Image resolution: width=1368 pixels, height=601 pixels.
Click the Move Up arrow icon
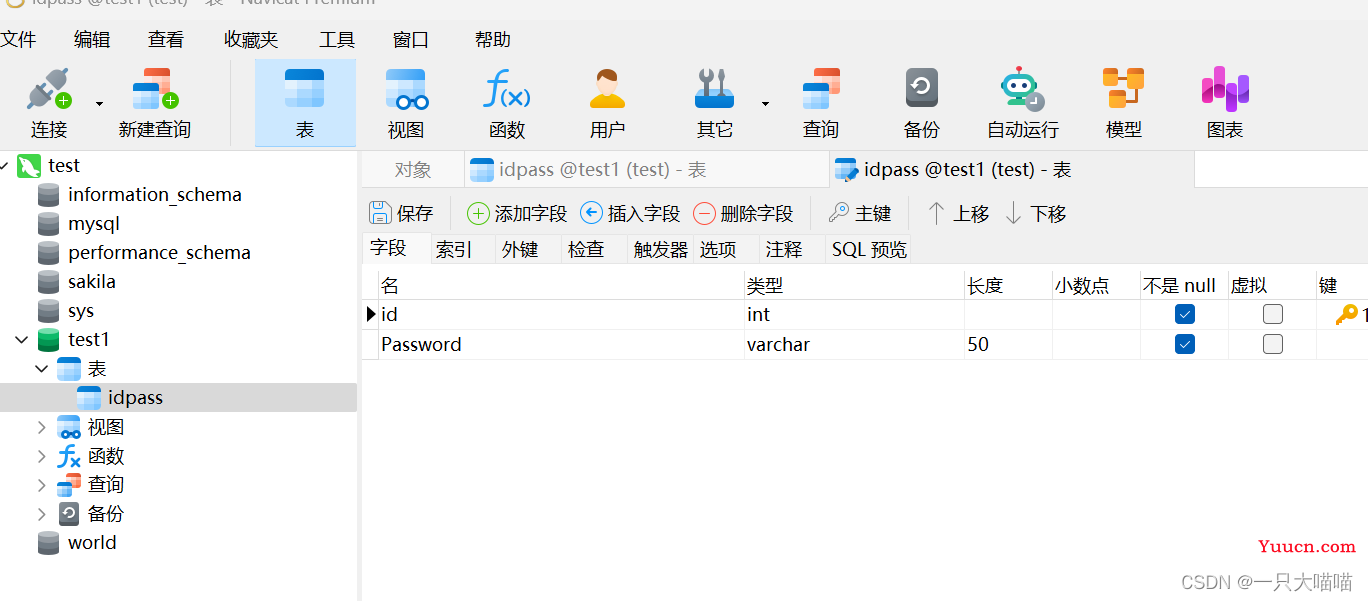click(936, 213)
